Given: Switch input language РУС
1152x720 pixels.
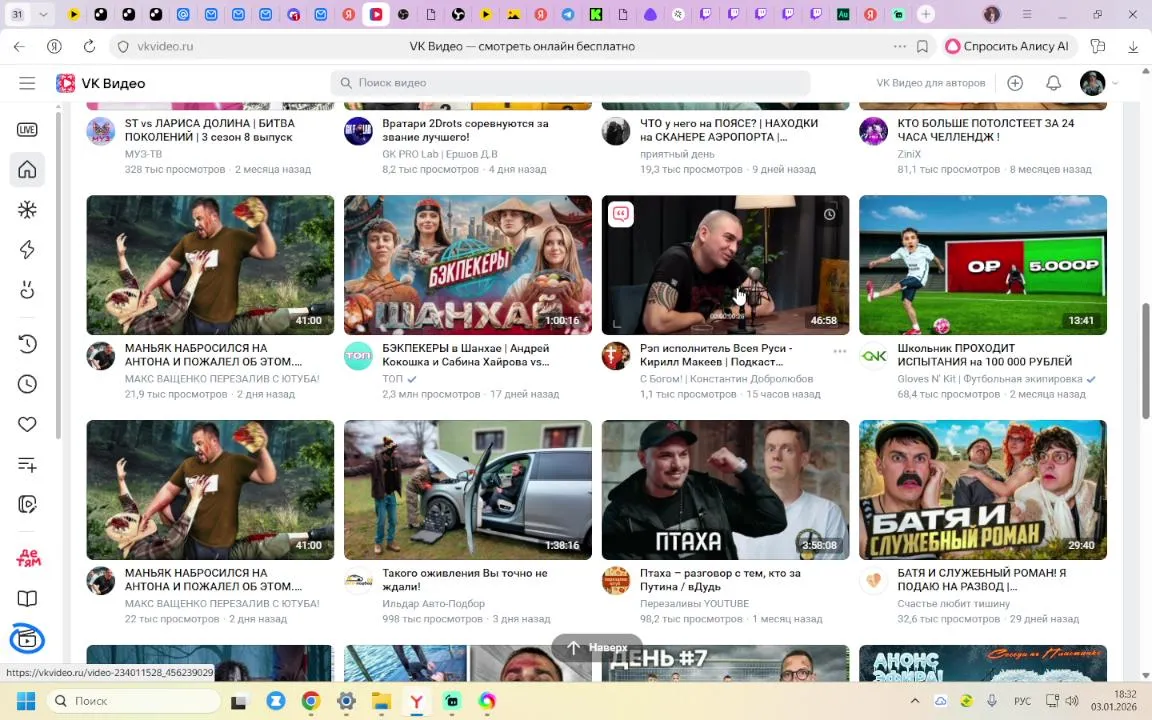Looking at the screenshot, I should [x=1022, y=701].
